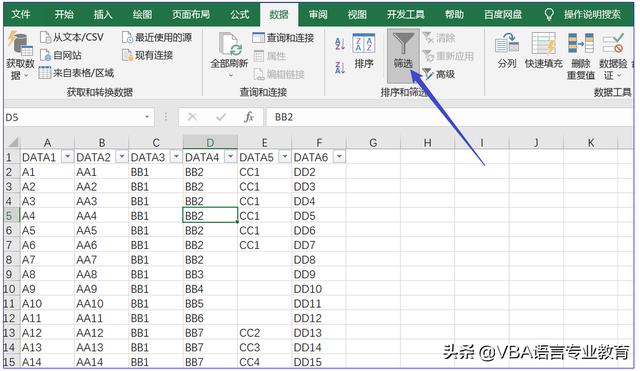Screen dimensions: 640x371
Task: Select cell containing AA10
Action: tap(101, 304)
